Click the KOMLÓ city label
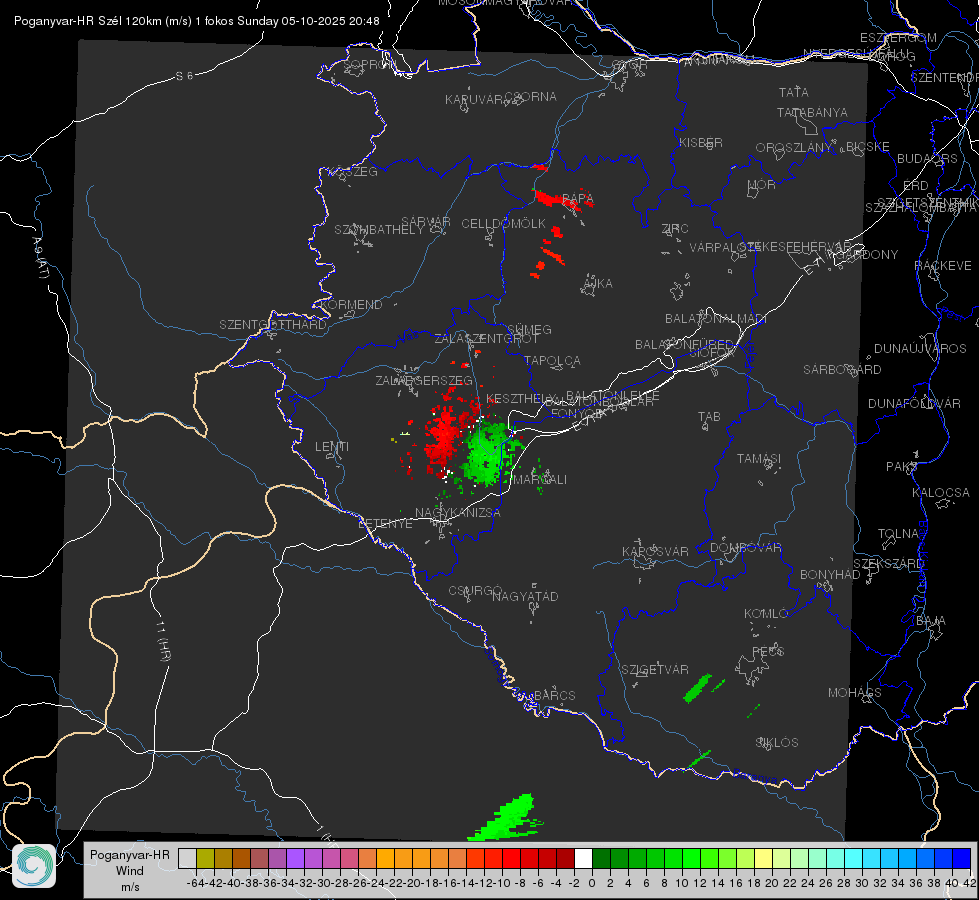This screenshot has height=900, width=979. [x=766, y=614]
